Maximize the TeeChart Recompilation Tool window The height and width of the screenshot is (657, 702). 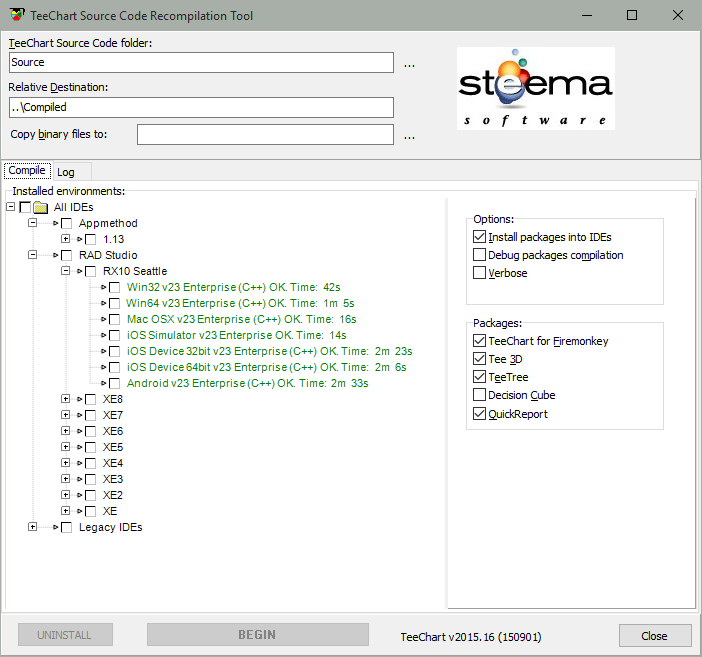(x=632, y=15)
